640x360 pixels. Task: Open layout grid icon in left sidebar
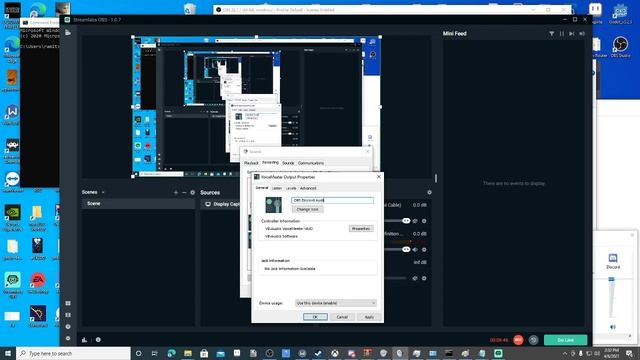(68, 303)
